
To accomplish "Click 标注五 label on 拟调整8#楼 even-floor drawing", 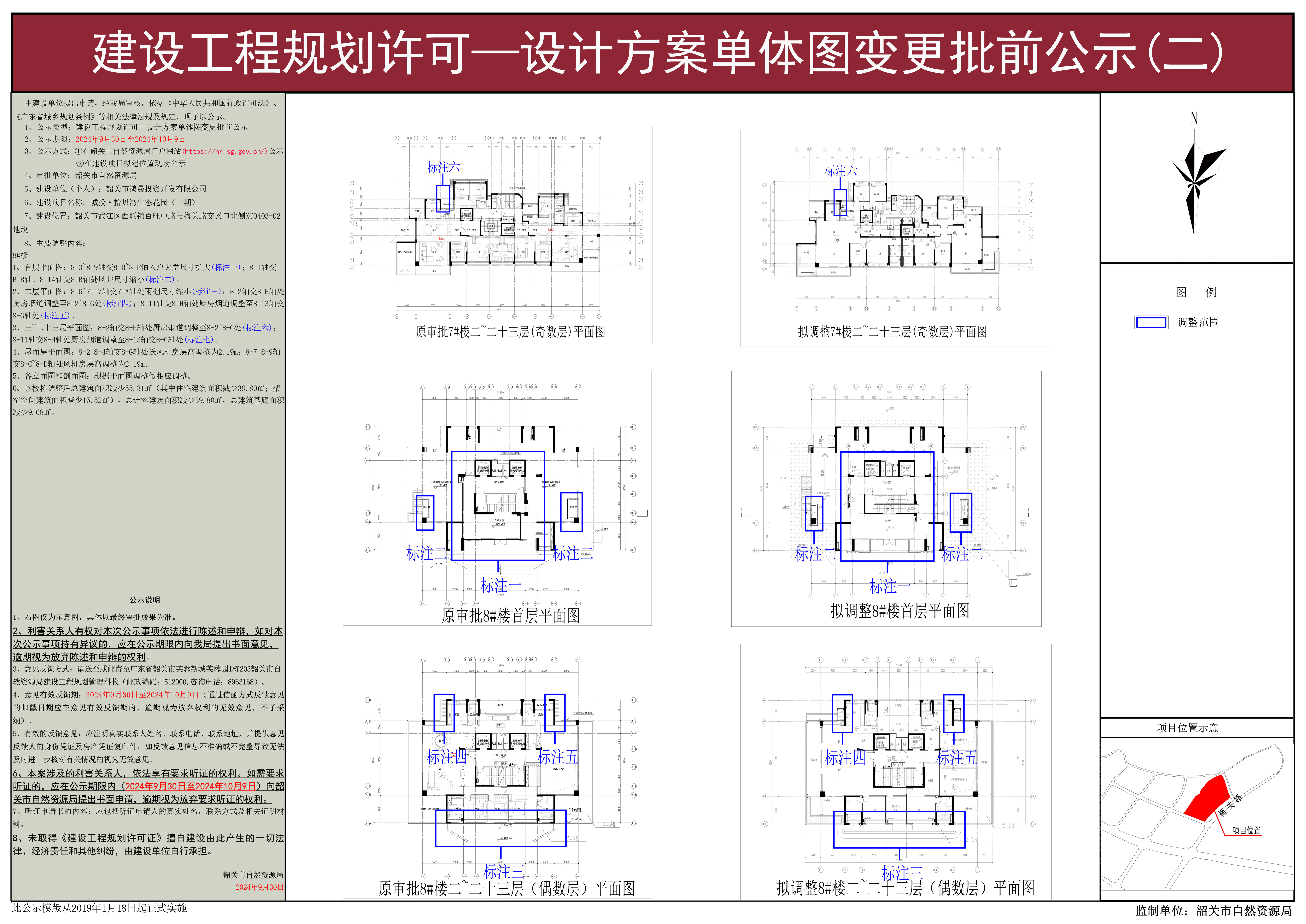I will pyautogui.click(x=957, y=758).
